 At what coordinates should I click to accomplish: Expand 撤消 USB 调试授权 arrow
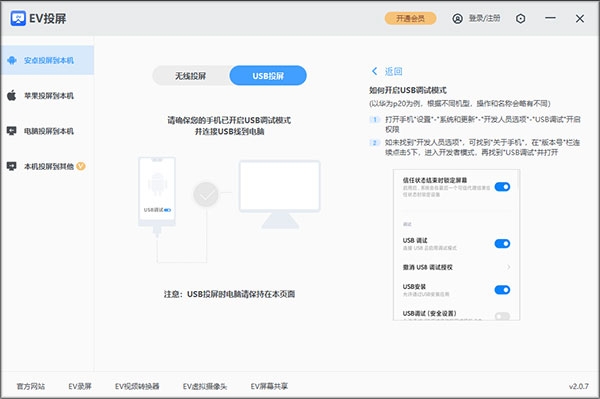coord(509,267)
